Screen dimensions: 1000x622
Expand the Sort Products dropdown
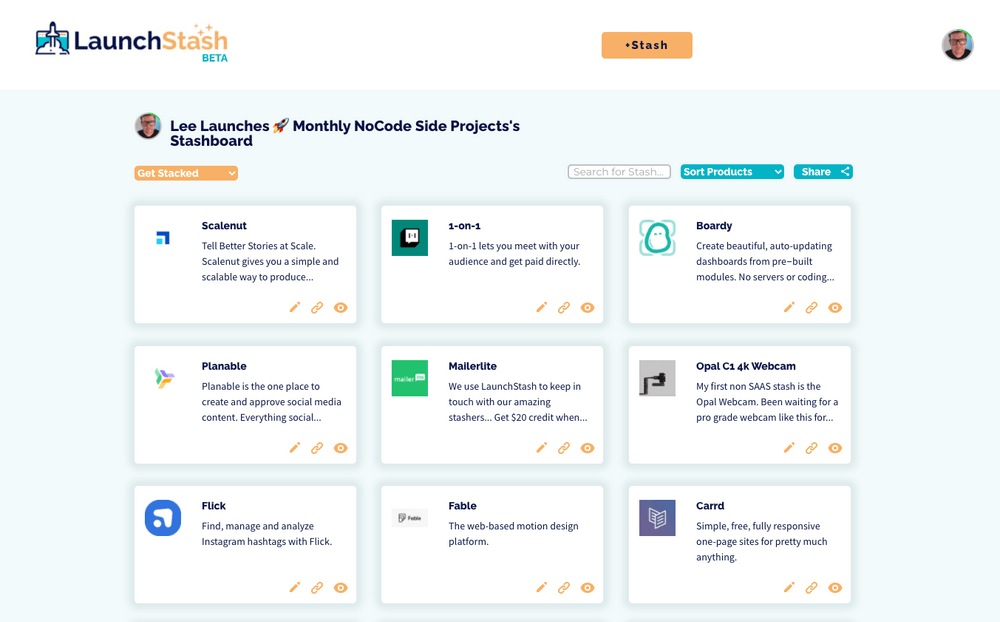point(731,171)
